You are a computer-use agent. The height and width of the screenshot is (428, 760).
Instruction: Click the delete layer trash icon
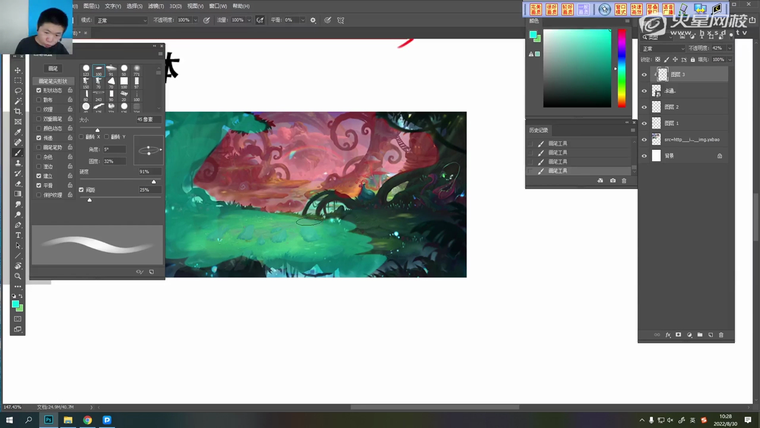[722, 334]
